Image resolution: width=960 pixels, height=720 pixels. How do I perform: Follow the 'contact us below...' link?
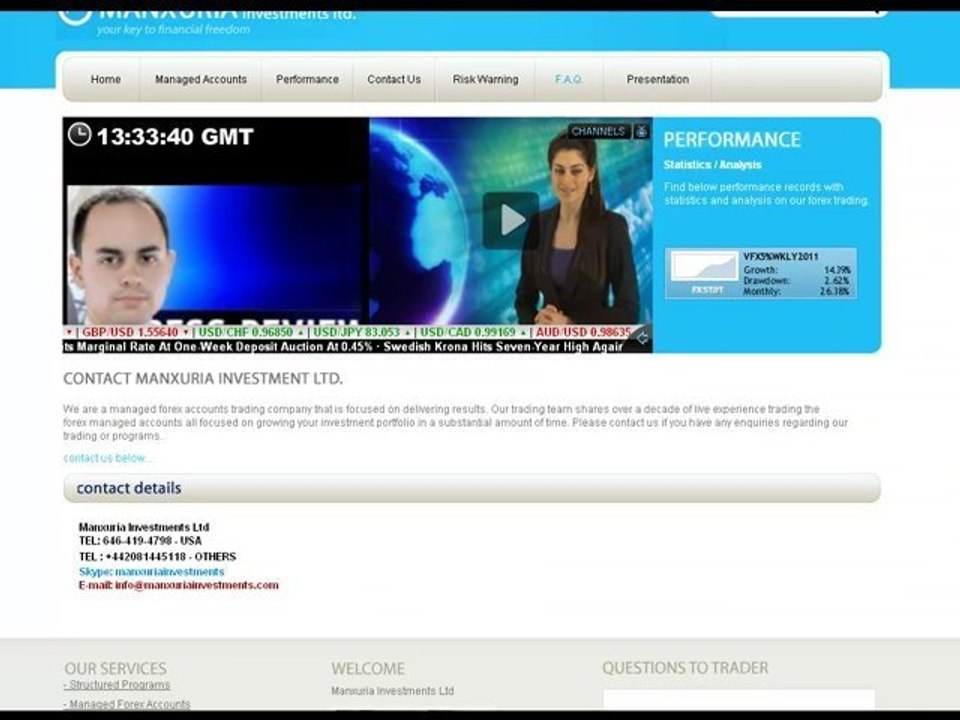click(x=107, y=458)
